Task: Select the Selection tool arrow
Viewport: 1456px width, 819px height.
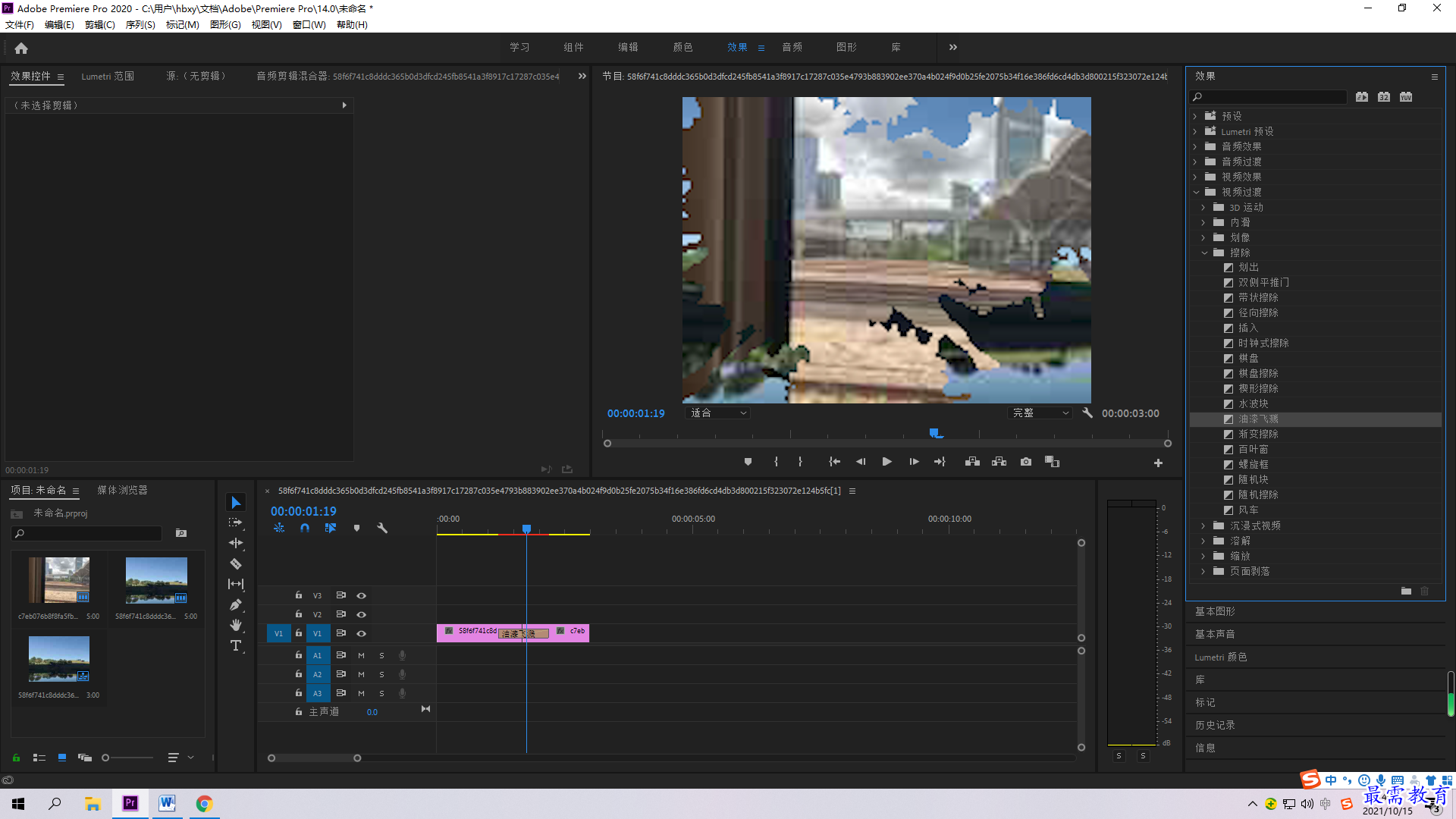Action: pos(236,502)
